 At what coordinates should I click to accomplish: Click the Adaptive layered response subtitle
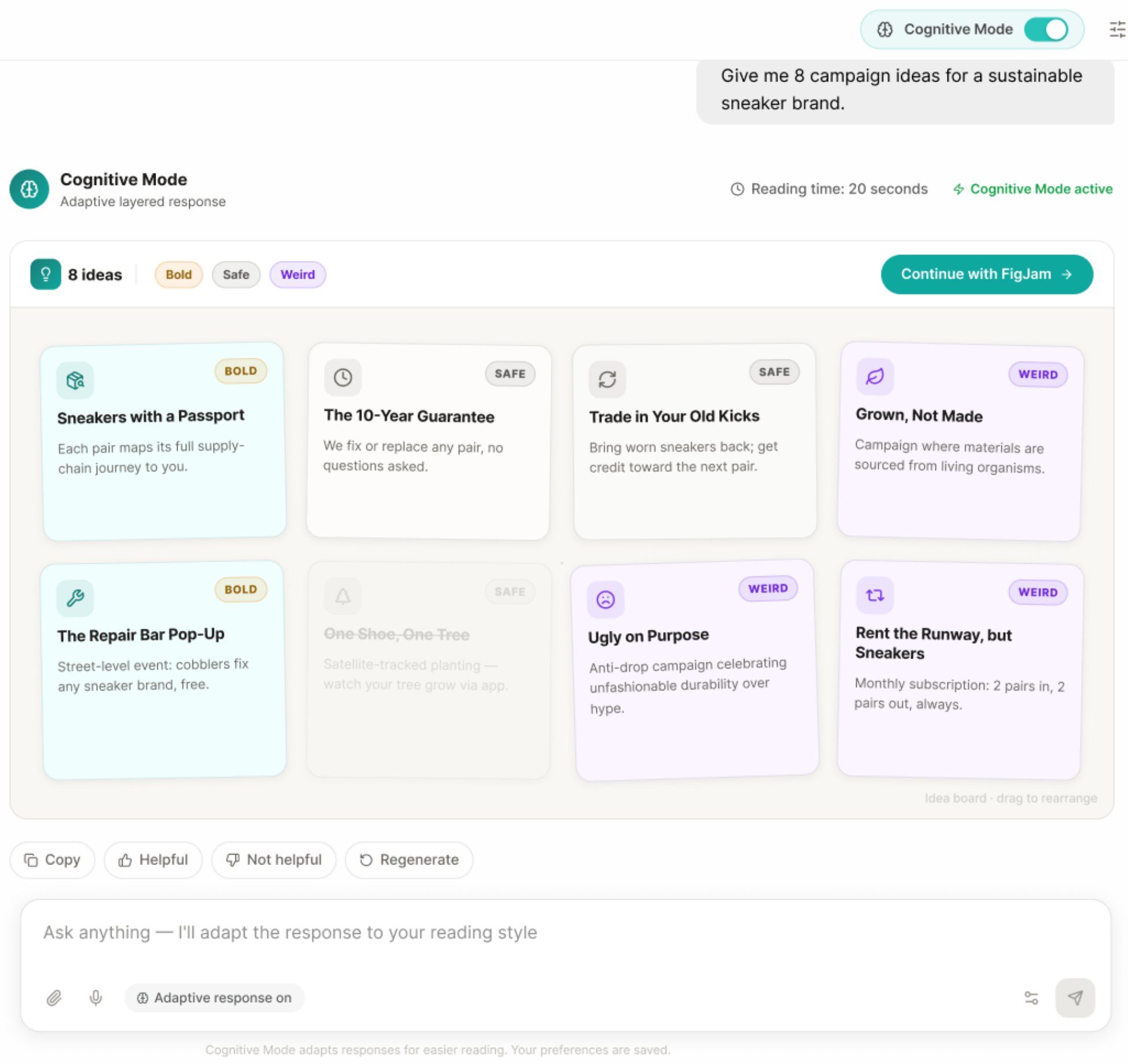[143, 202]
